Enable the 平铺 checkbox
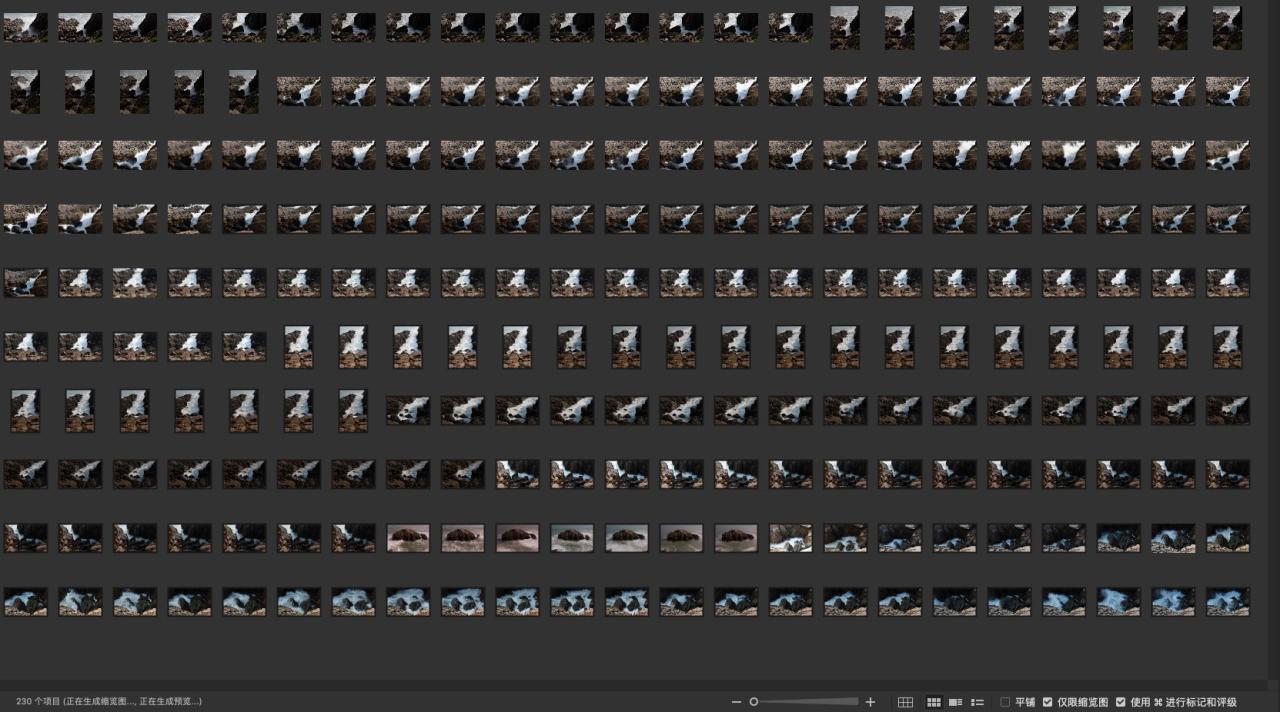This screenshot has height=712, width=1280. (x=1005, y=702)
